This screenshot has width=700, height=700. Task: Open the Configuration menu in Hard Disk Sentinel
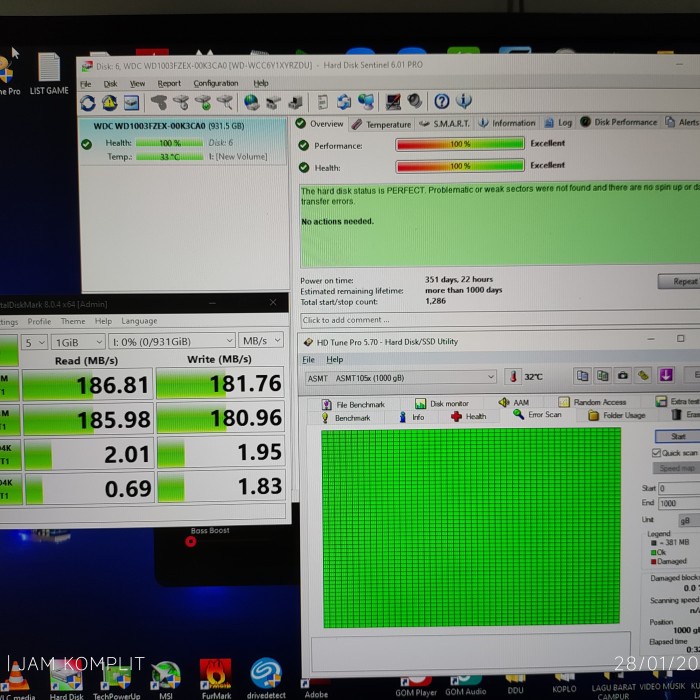pyautogui.click(x=216, y=83)
